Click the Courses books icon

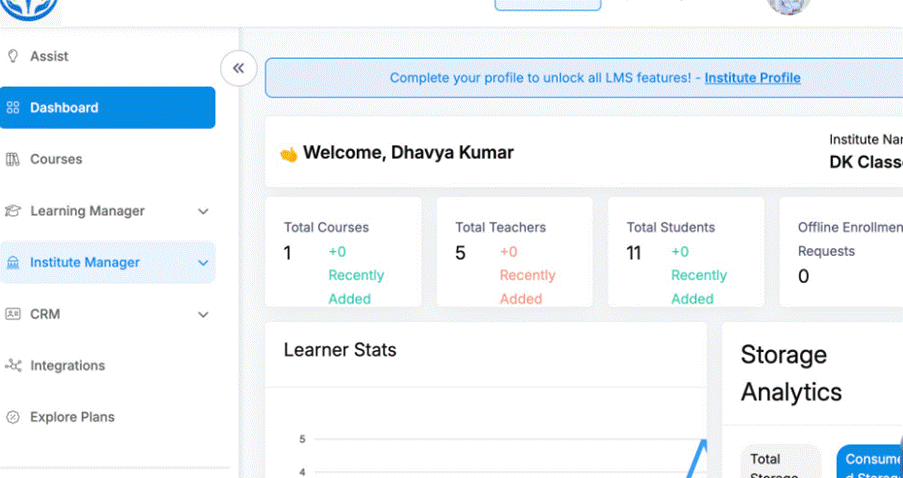13,159
